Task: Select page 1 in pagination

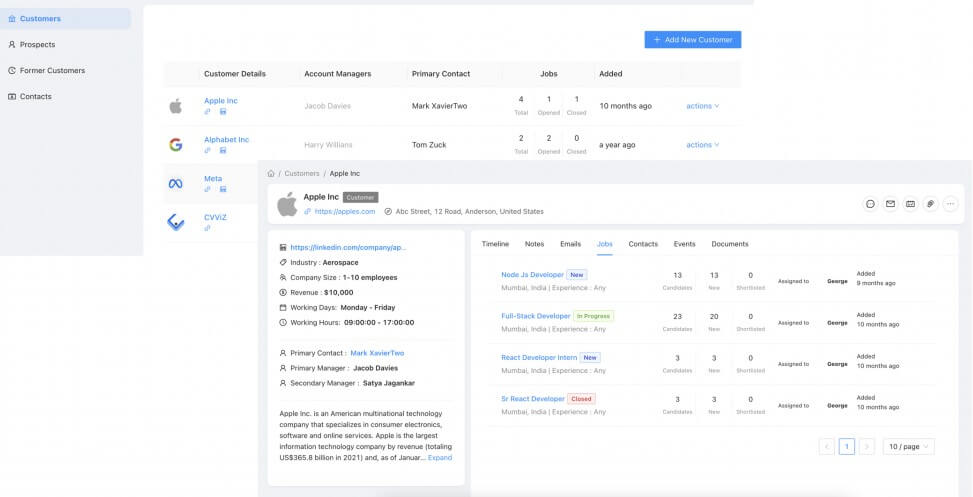Action: coord(847,447)
